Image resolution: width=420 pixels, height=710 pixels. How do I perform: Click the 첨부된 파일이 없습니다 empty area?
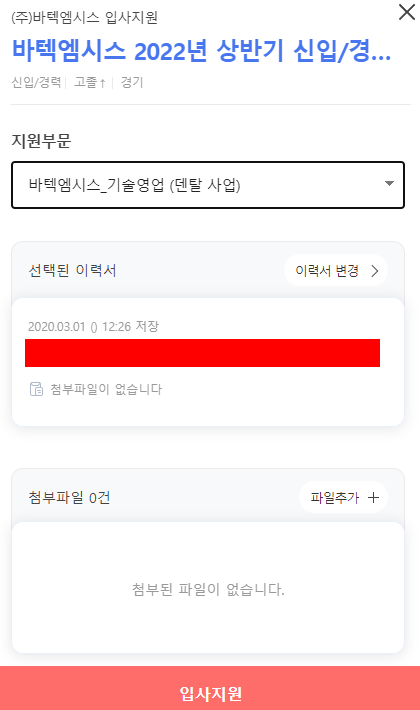pos(208,590)
